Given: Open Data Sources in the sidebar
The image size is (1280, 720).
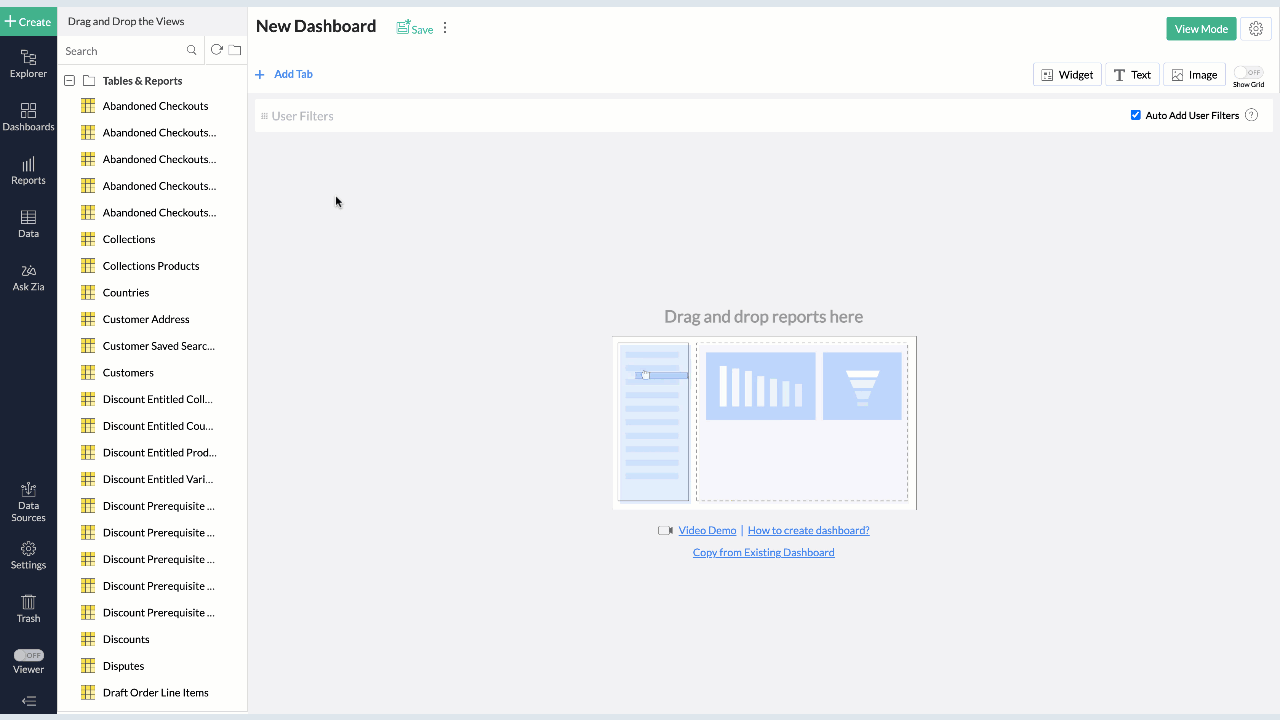Looking at the screenshot, I should [28, 500].
